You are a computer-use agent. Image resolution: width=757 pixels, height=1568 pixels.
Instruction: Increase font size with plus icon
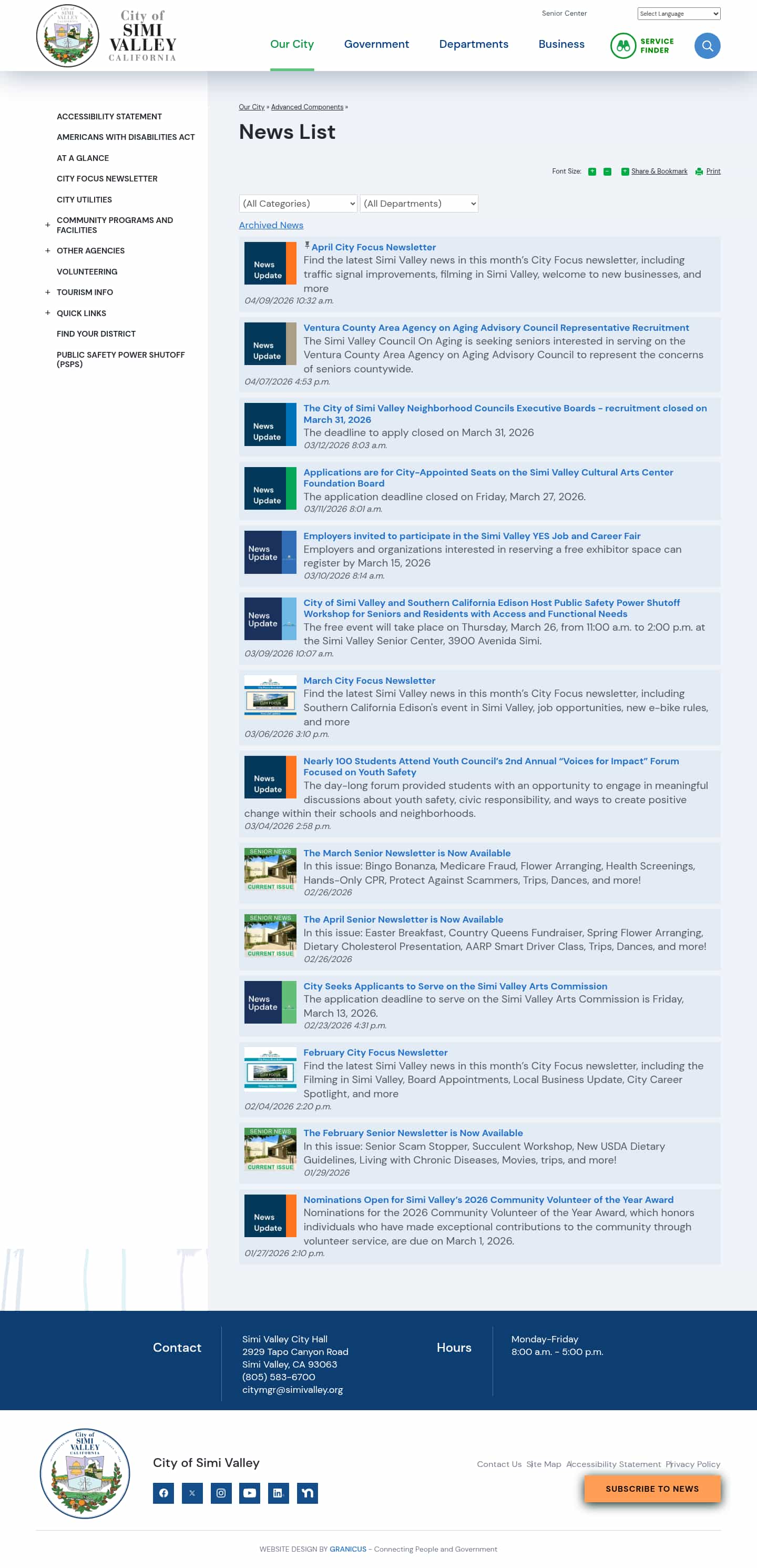[591, 171]
